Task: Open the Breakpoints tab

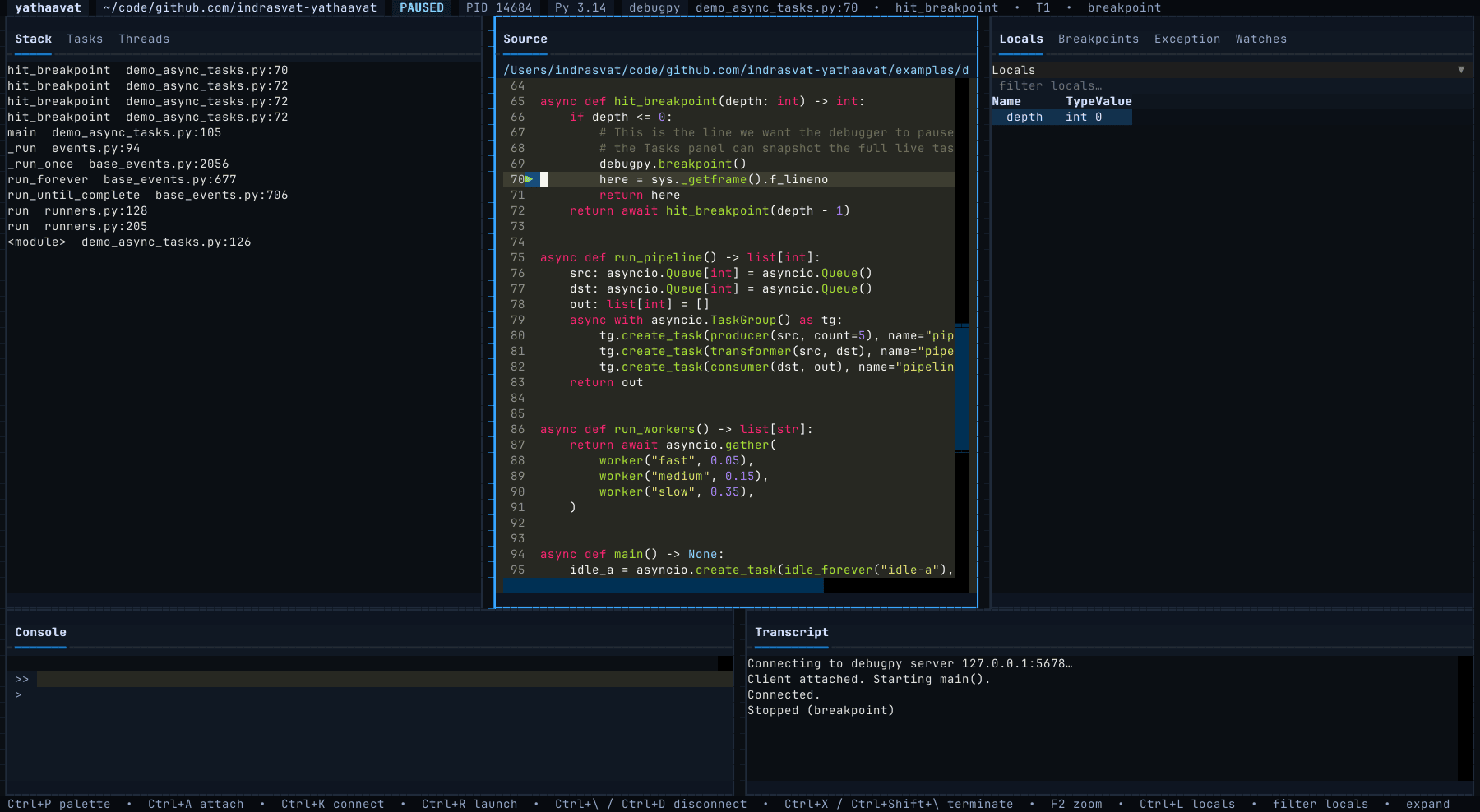Action: [1098, 39]
